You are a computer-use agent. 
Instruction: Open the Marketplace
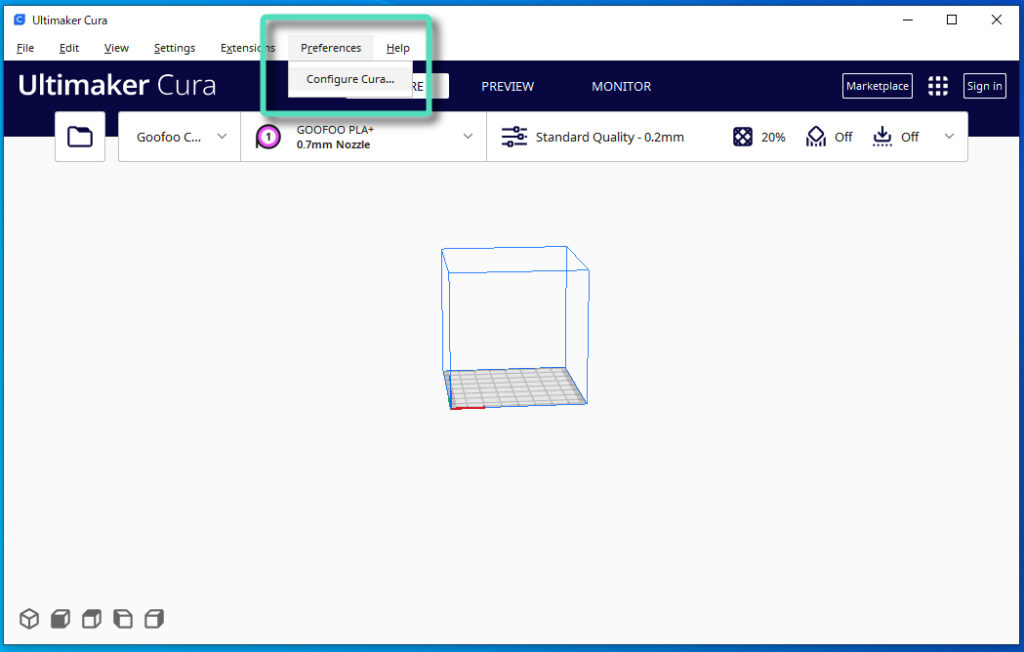pyautogui.click(x=877, y=86)
